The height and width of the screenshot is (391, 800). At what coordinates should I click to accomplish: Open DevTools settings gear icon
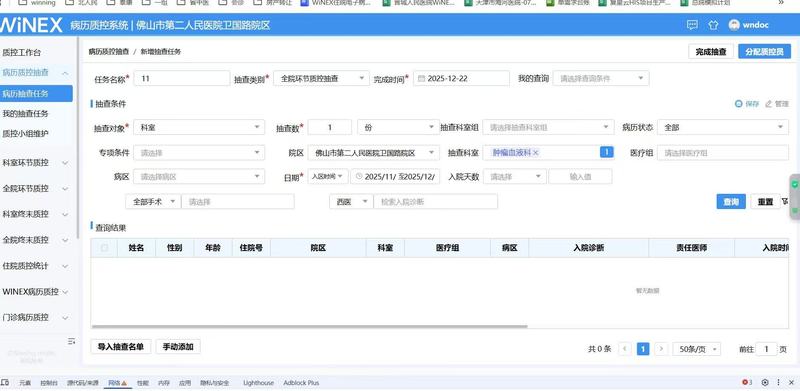pos(765,382)
